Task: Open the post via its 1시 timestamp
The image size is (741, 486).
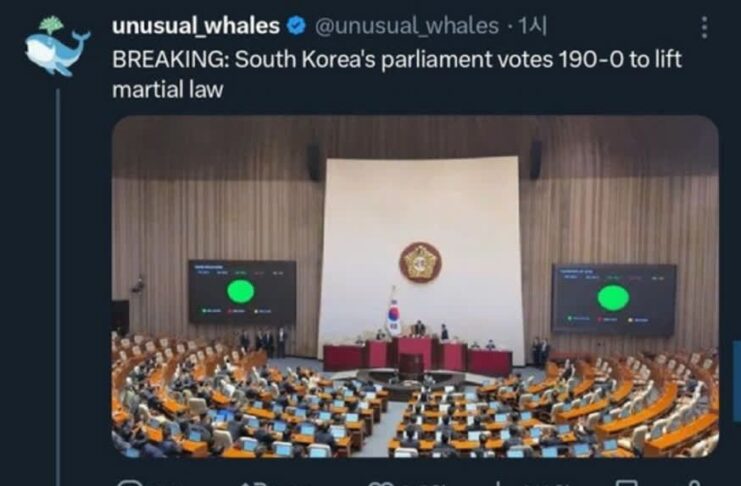Action: (x=533, y=26)
